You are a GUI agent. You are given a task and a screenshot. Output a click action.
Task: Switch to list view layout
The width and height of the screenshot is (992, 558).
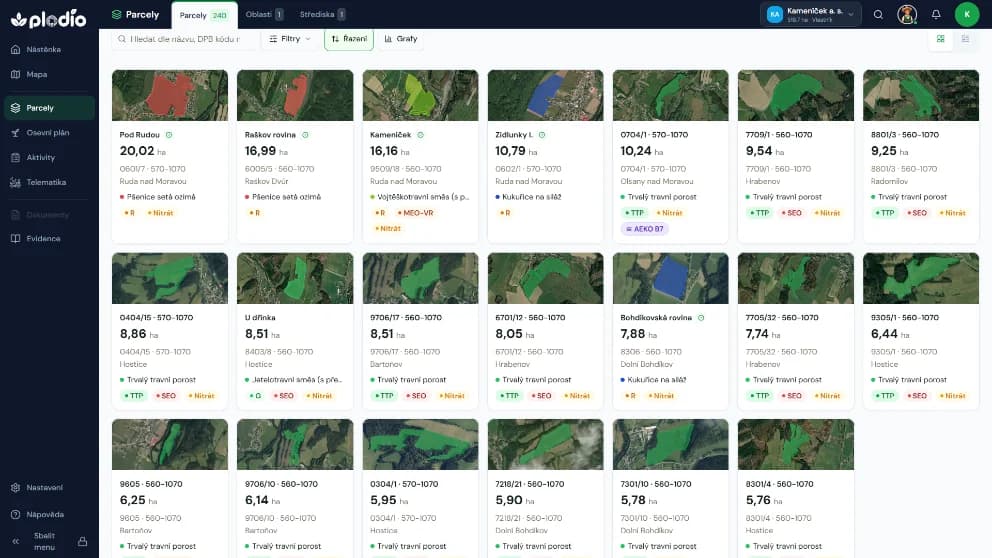(x=965, y=39)
